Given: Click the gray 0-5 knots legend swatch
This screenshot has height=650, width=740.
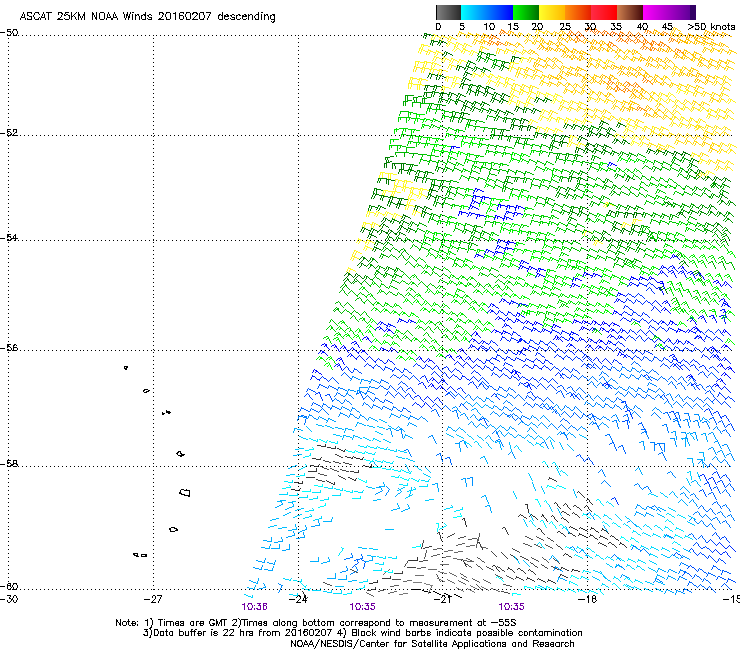Looking at the screenshot, I should (x=449, y=12).
